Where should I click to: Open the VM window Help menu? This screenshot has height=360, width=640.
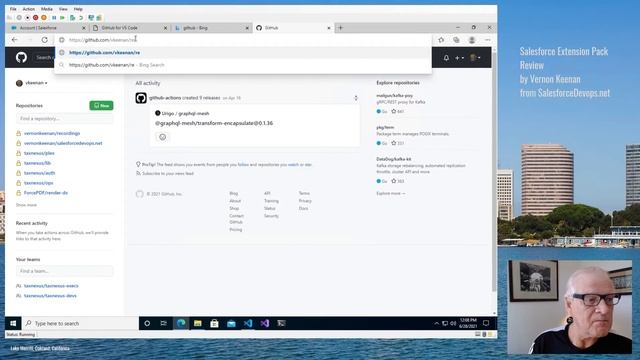click(78, 9)
